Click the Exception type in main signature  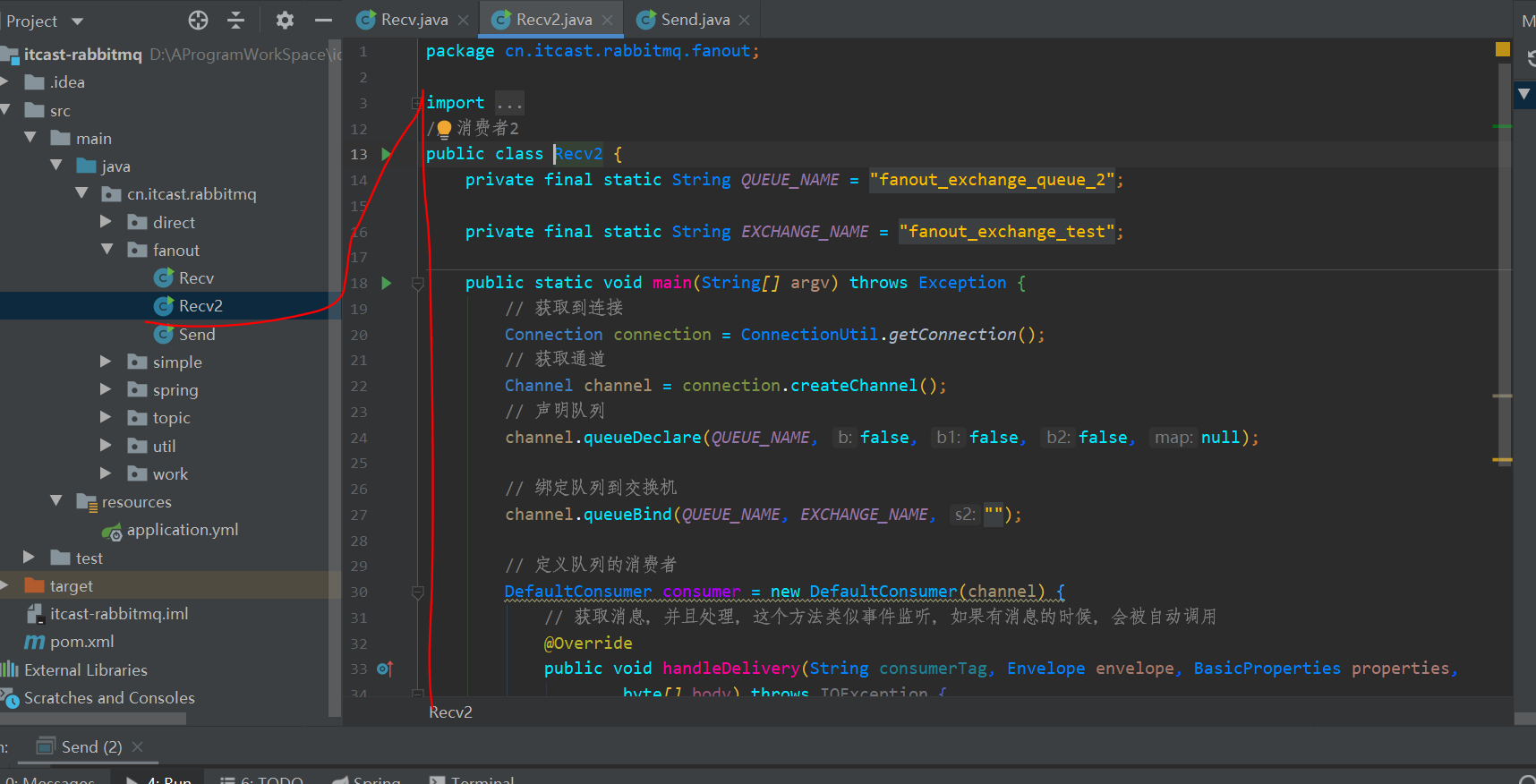pos(962,283)
